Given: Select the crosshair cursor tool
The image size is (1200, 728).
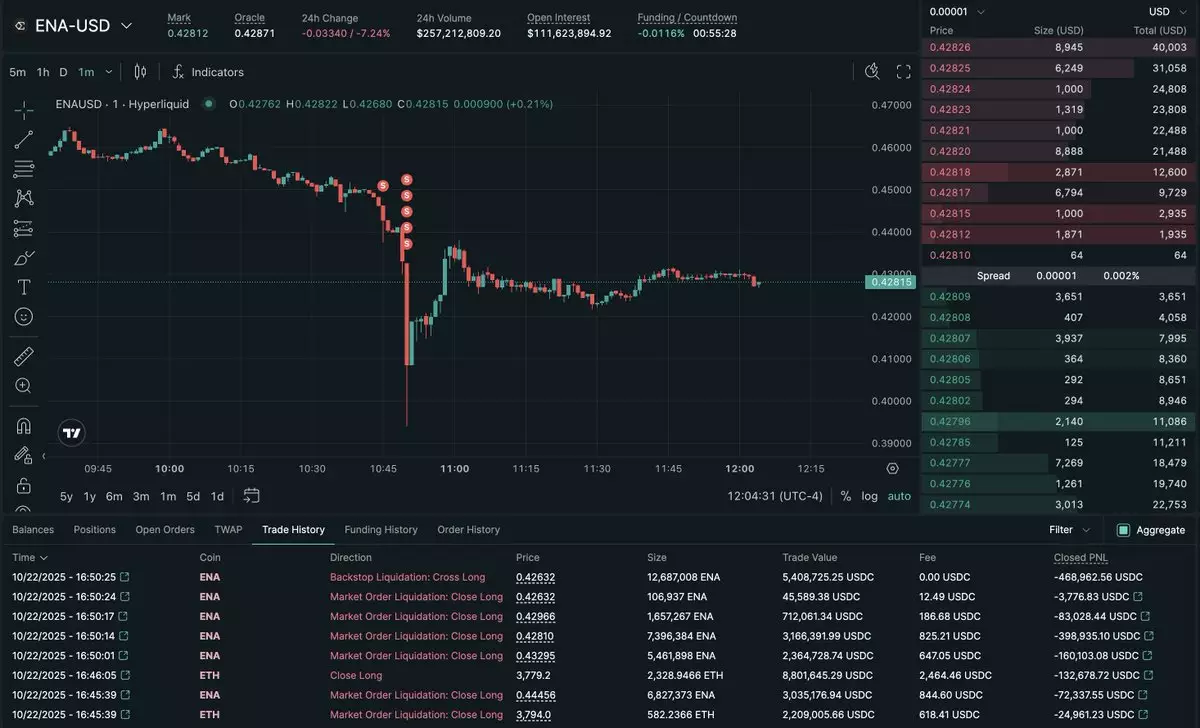Looking at the screenshot, I should click(x=24, y=110).
